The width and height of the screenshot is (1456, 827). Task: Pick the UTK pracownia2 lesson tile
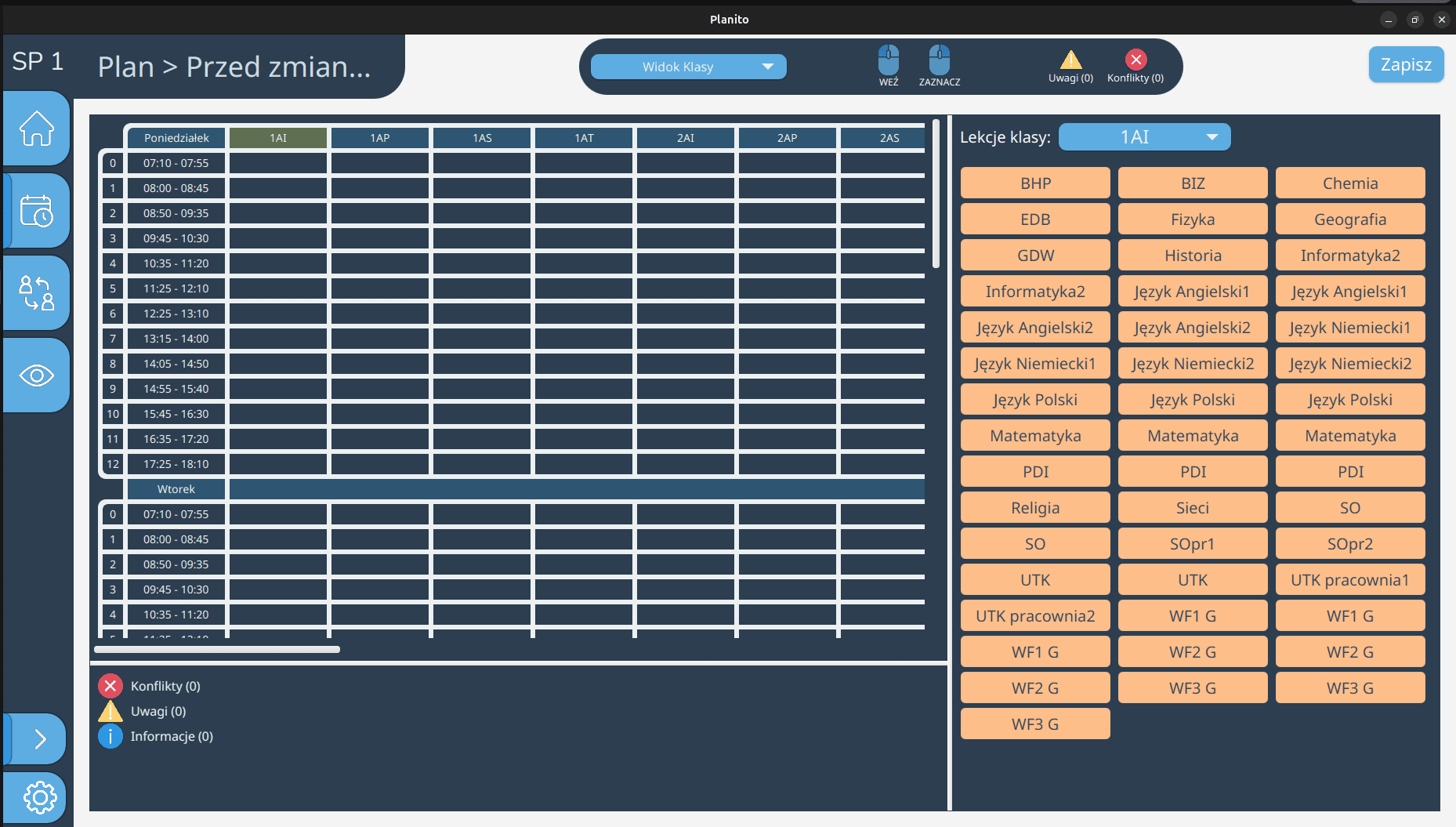click(x=1035, y=615)
